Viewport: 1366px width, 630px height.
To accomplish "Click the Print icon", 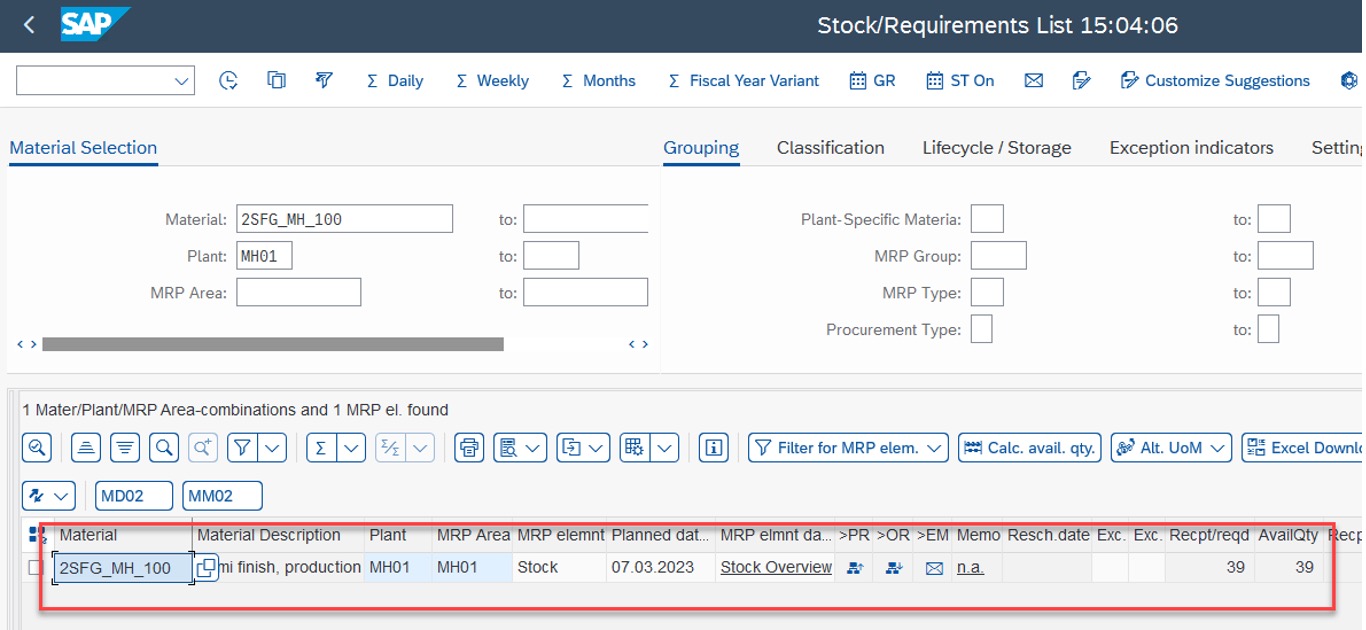I will coord(467,447).
